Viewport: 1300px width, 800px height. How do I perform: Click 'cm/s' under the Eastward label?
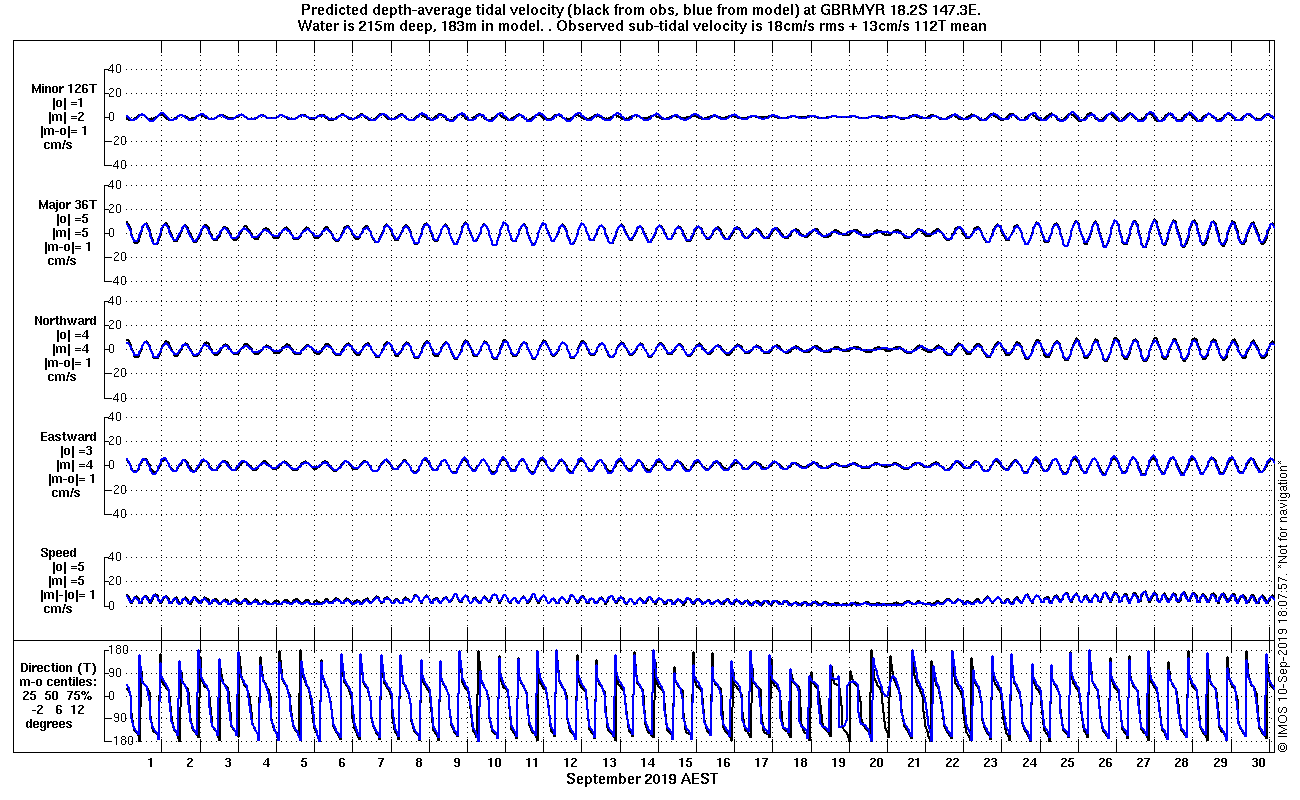66,493
